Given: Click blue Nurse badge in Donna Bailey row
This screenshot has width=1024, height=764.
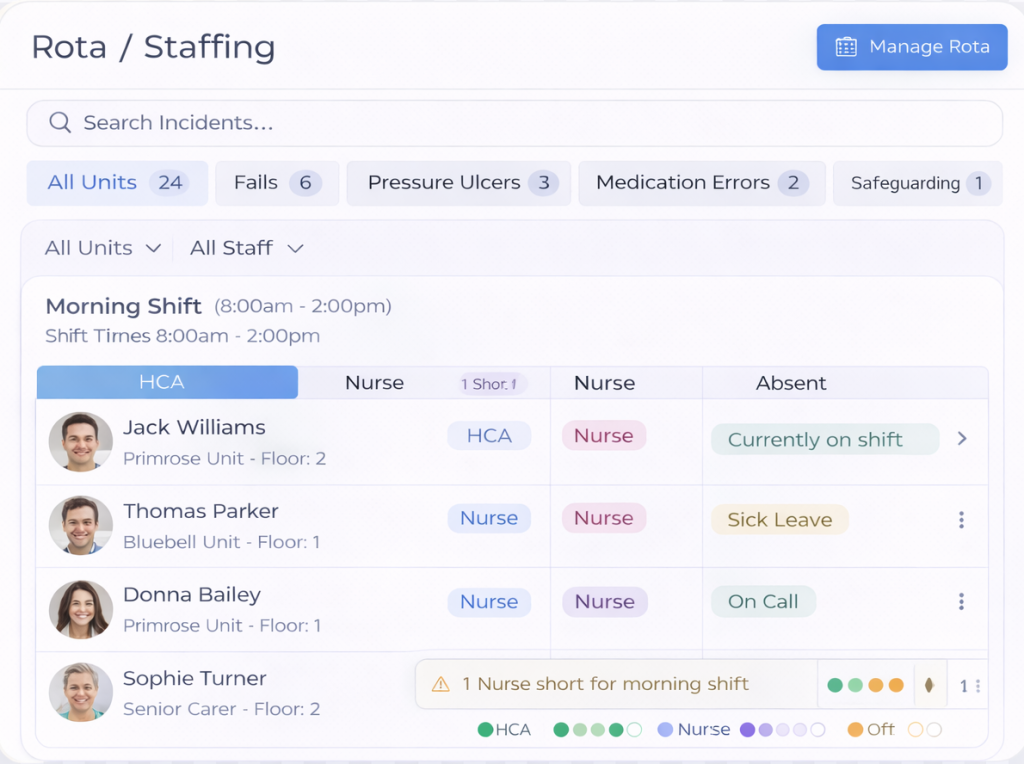Looking at the screenshot, I should pos(489,601).
